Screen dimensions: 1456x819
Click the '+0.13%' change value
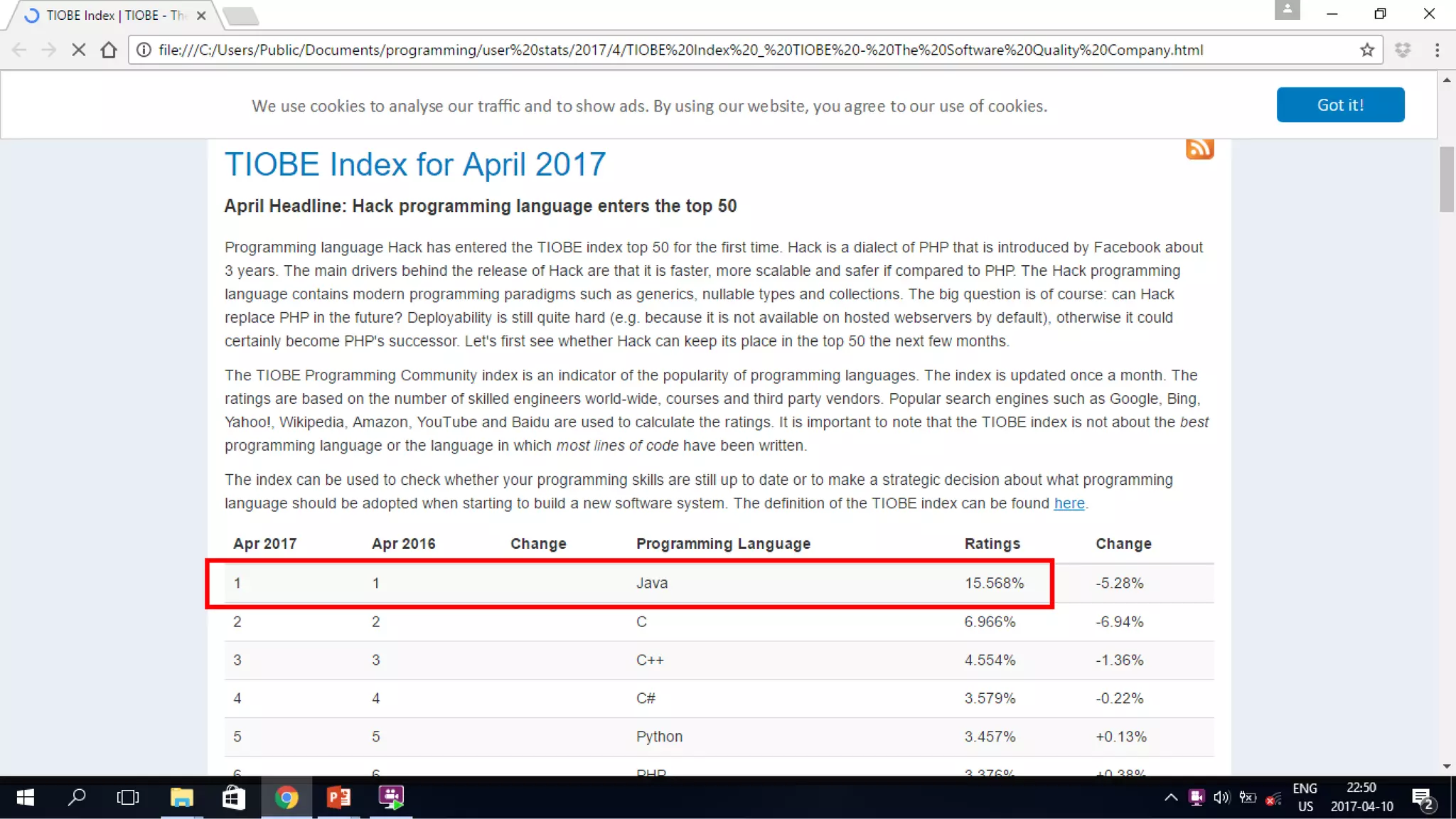(1121, 737)
